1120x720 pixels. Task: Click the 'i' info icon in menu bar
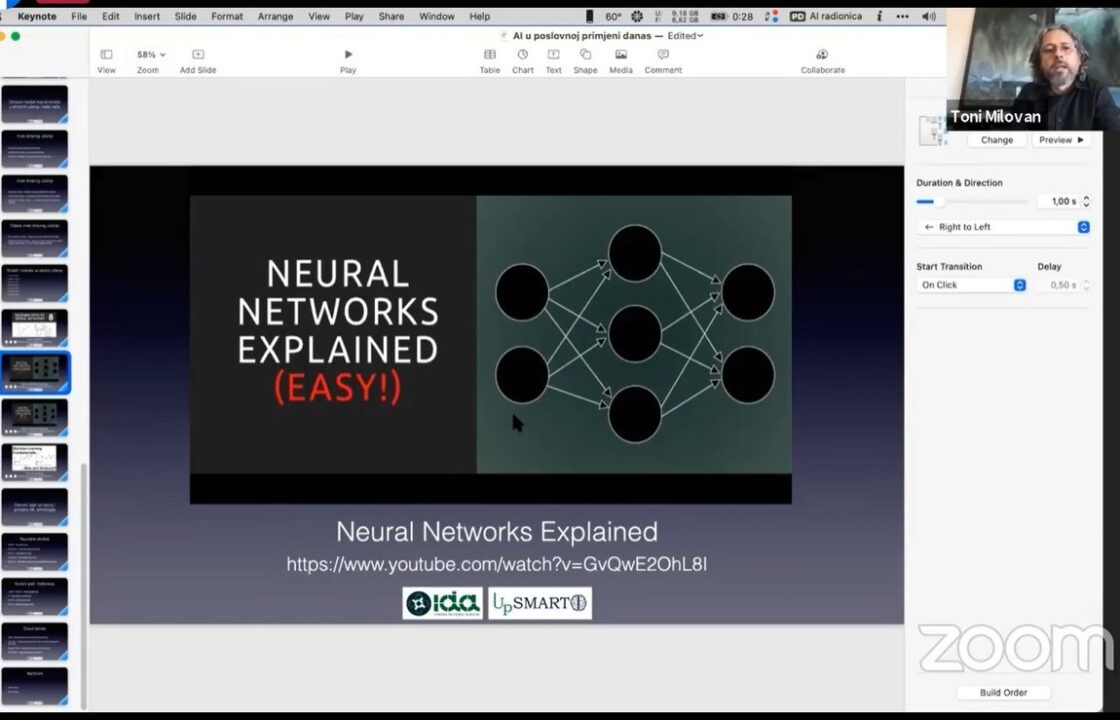(x=879, y=16)
